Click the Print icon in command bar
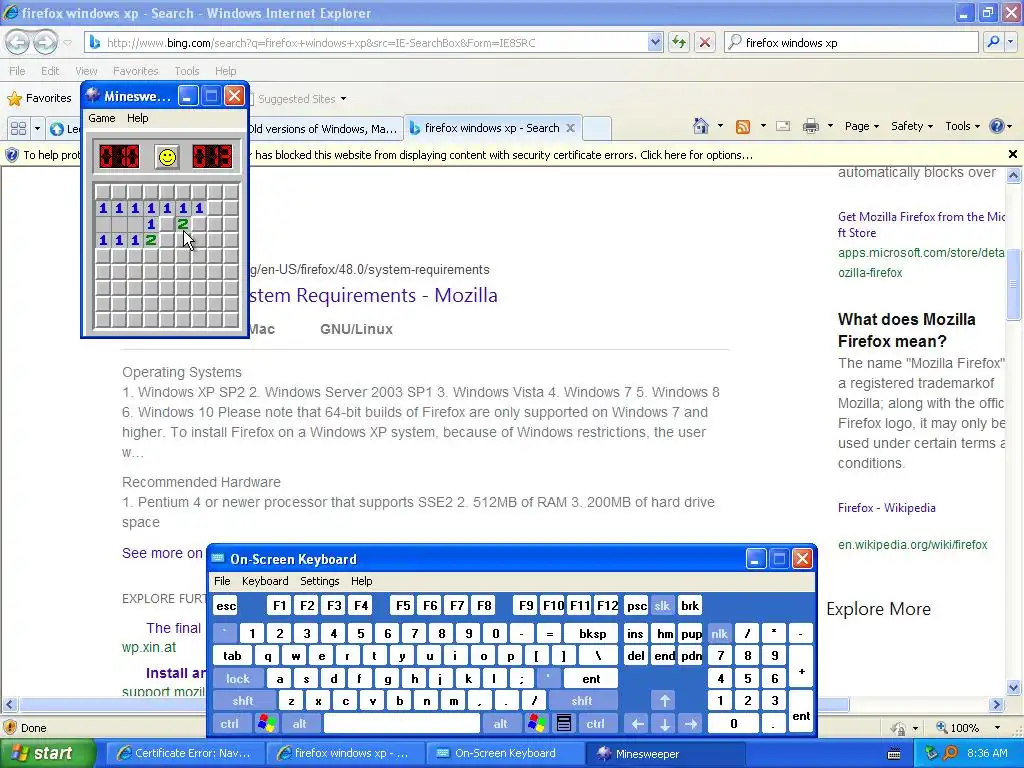1024x768 pixels. pyautogui.click(x=810, y=126)
